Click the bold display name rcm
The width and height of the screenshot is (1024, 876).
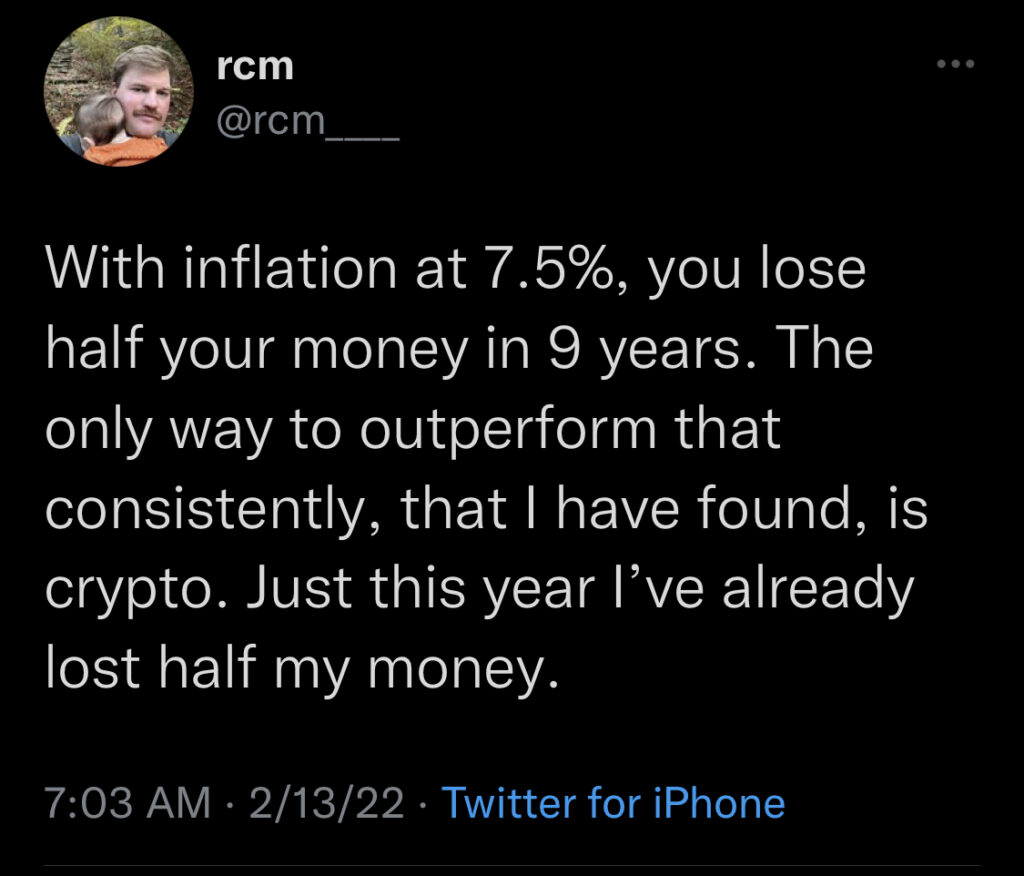click(x=255, y=66)
